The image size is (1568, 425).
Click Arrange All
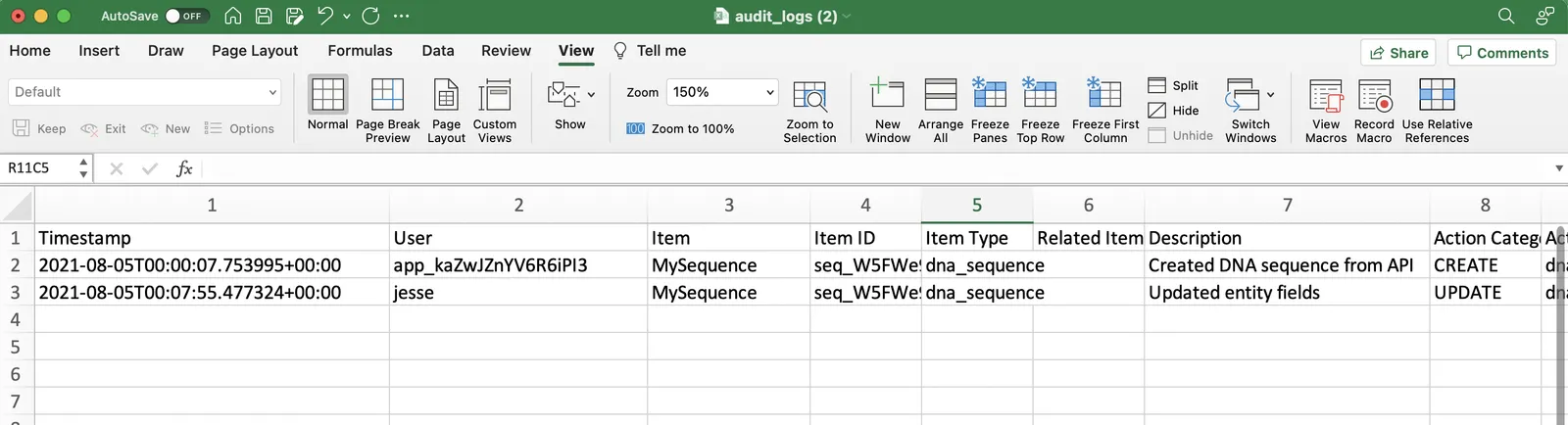941,111
